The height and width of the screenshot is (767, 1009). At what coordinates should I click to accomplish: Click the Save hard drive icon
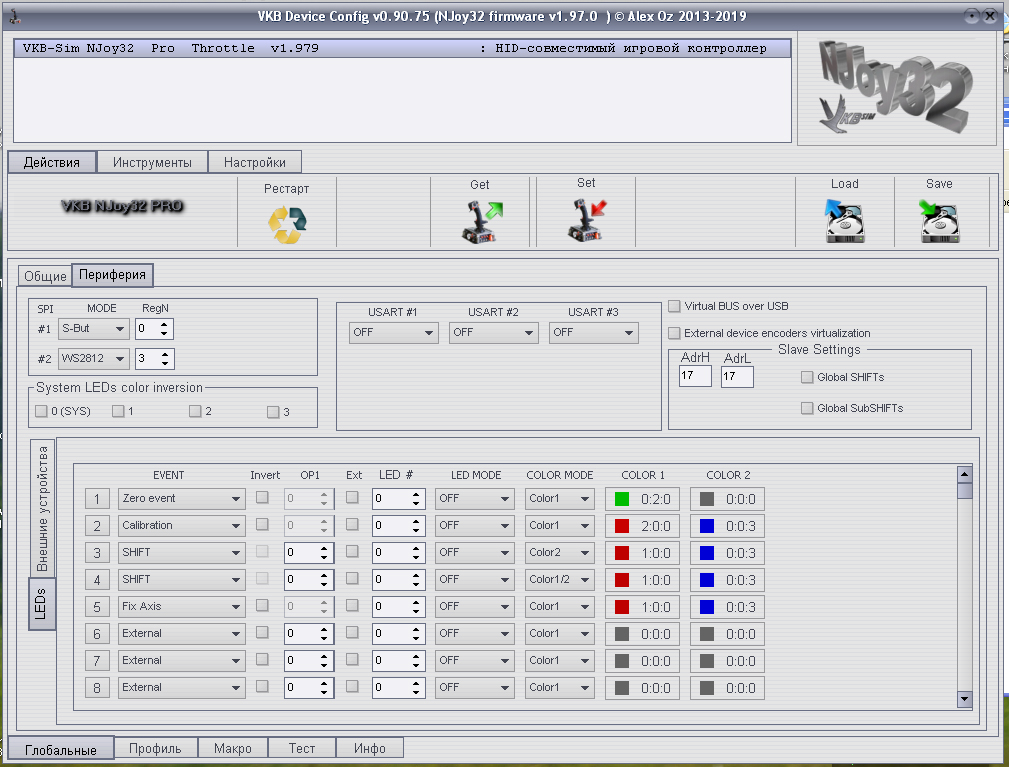[x=940, y=221]
